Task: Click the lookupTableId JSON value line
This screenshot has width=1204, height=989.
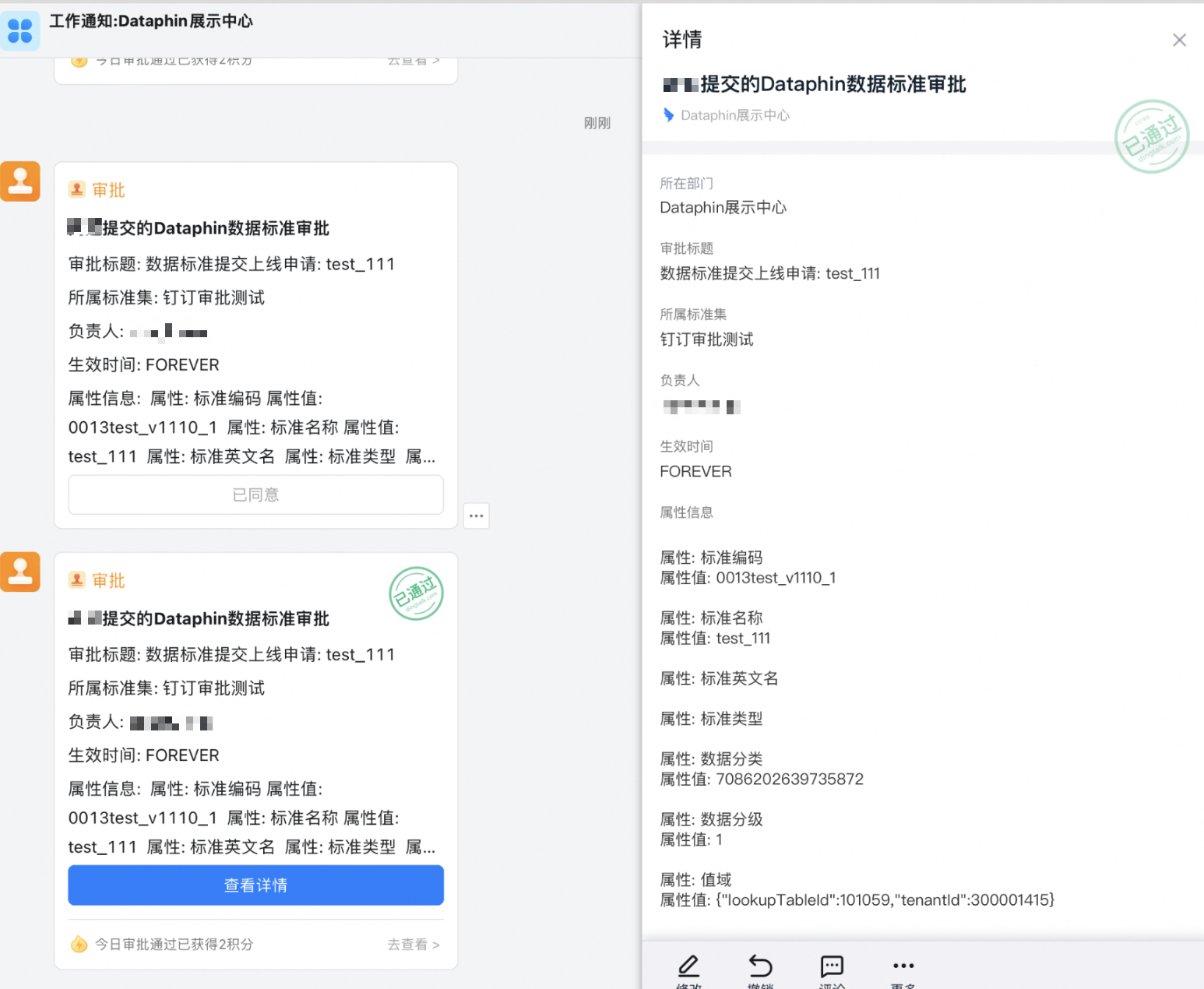Action: pos(857,900)
